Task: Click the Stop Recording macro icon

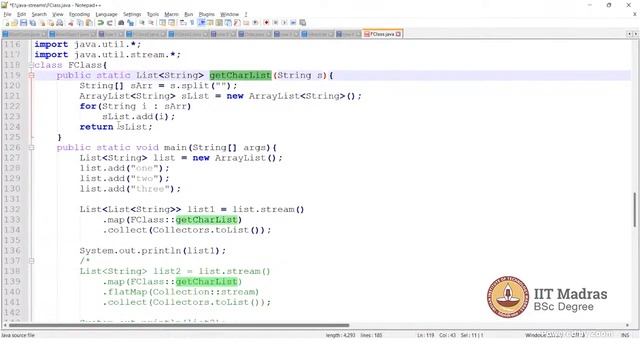Action: click(276, 22)
